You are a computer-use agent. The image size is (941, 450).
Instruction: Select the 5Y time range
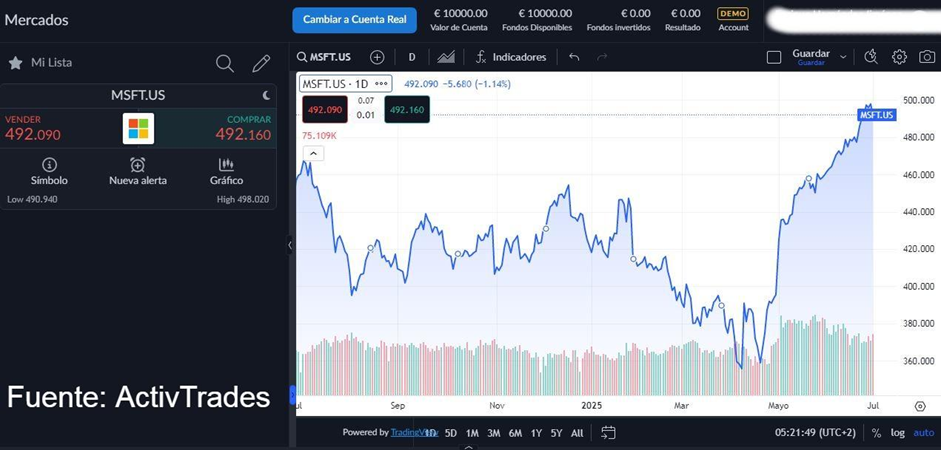(x=556, y=433)
